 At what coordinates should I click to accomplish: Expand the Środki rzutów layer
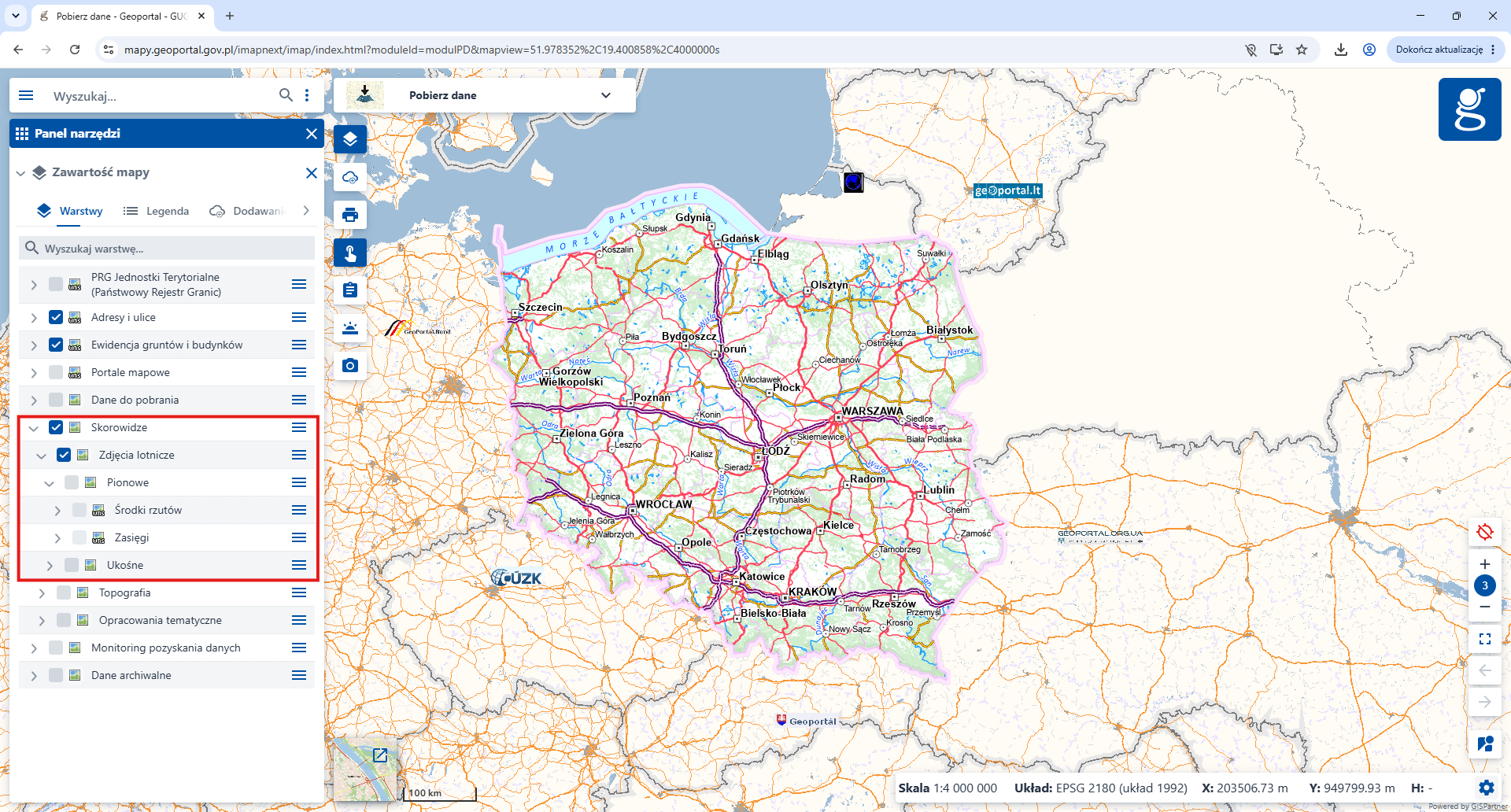(x=57, y=511)
